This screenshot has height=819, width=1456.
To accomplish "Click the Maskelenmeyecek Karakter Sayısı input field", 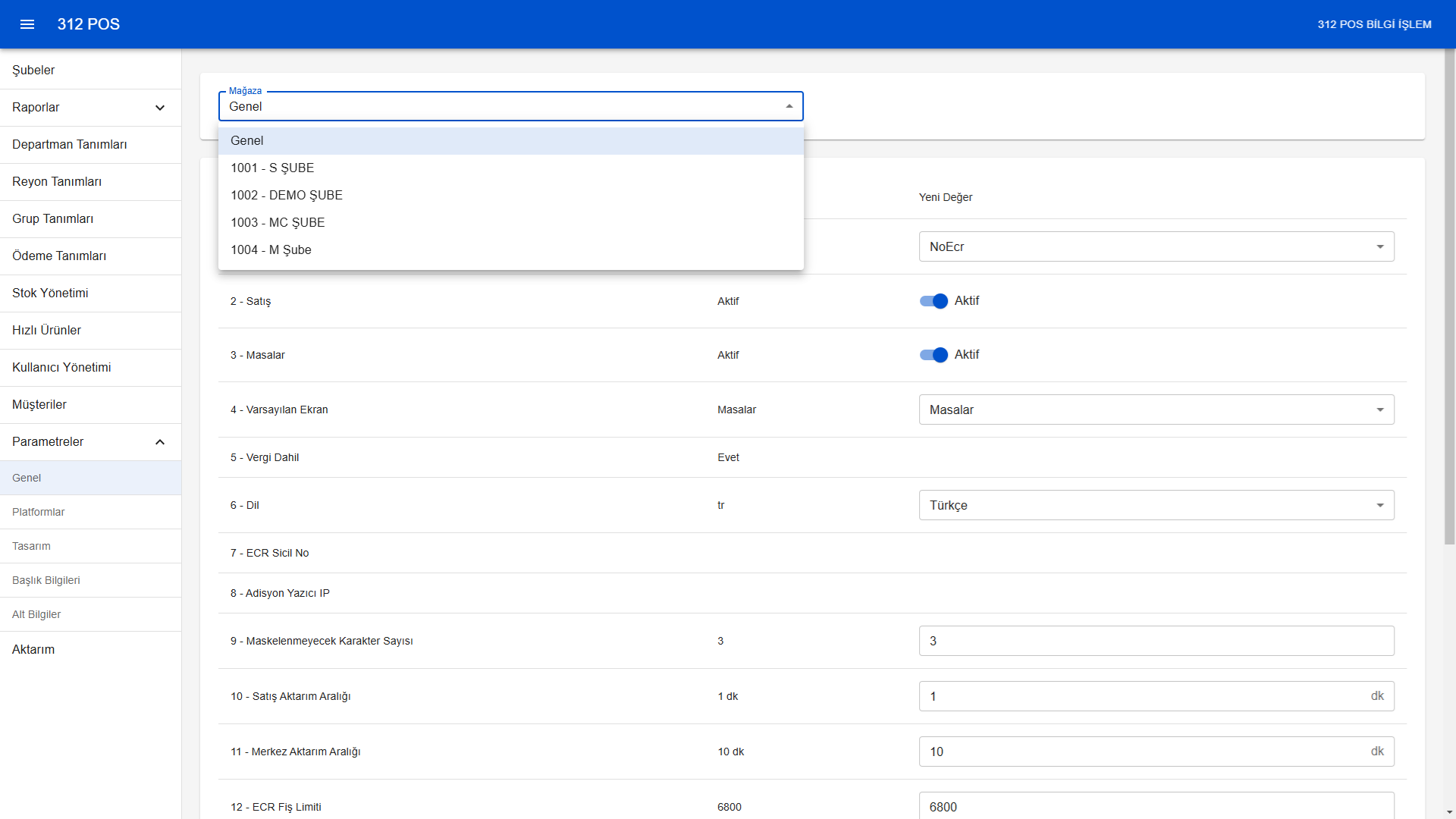I will [x=1156, y=641].
